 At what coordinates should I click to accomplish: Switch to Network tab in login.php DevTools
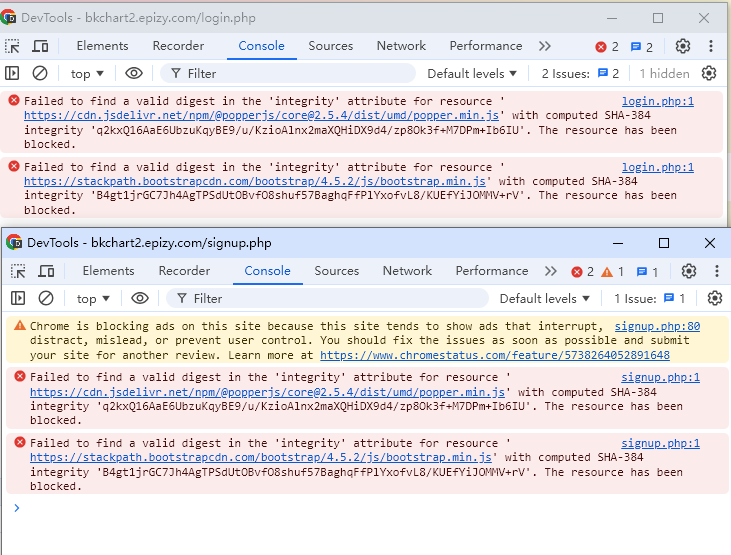point(401,46)
